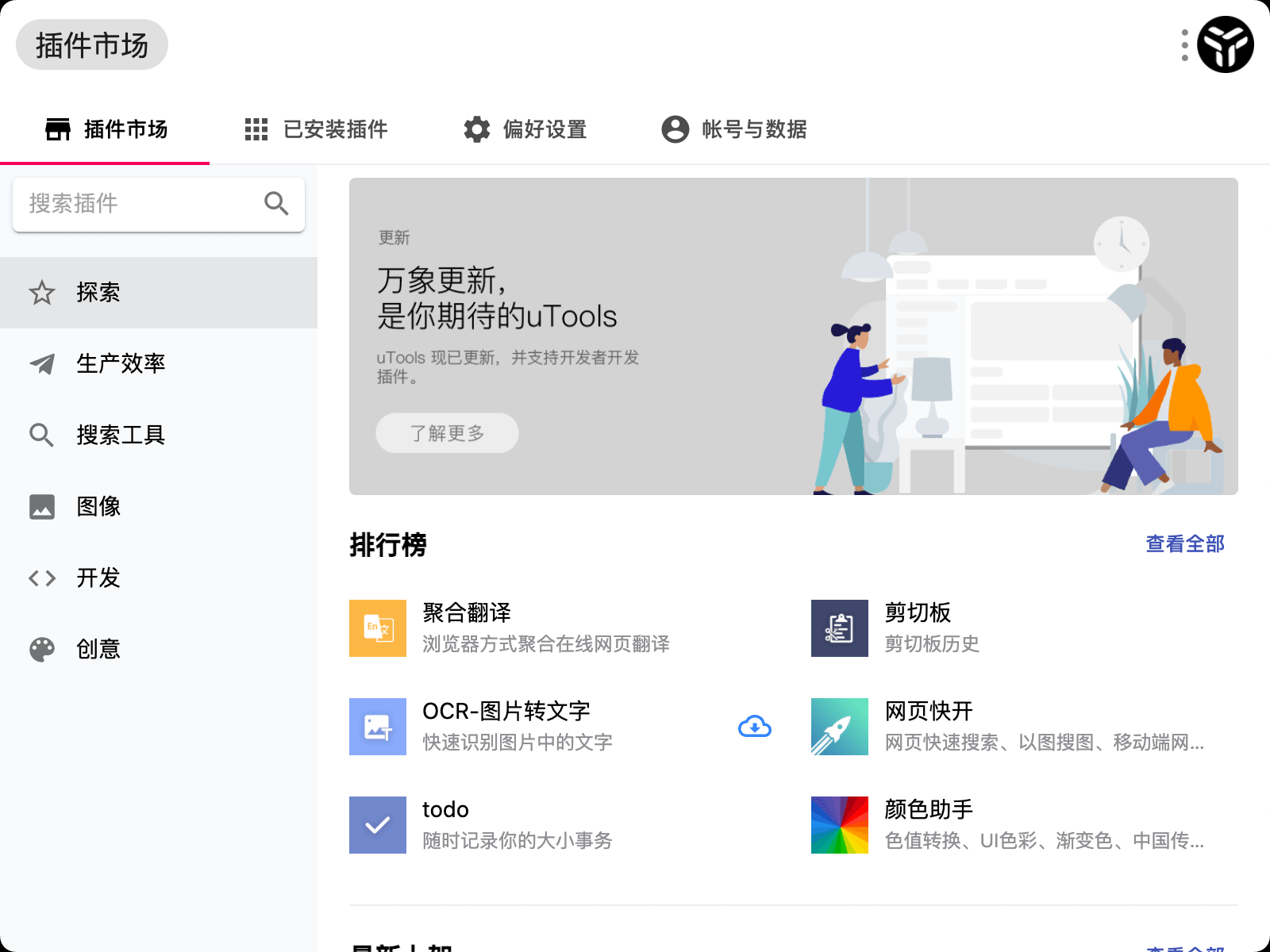Viewport: 1270px width, 952px height.
Task: Select the 探索 sidebar category
Action: pos(159,293)
